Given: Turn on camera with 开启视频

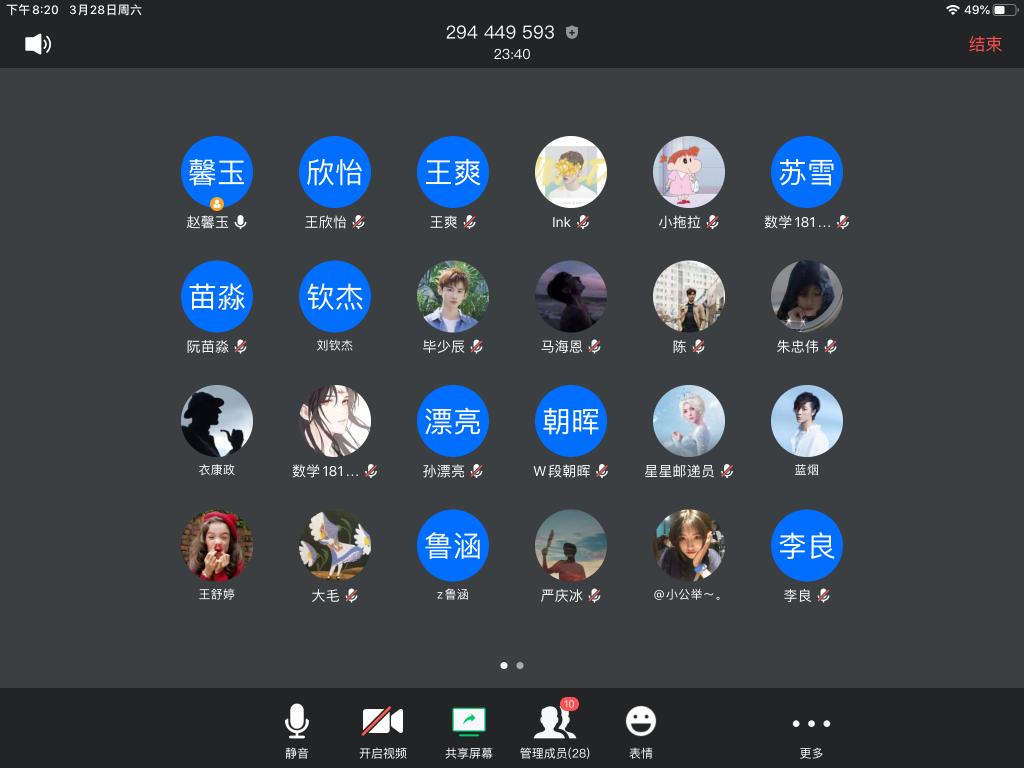Looking at the screenshot, I should coord(382,731).
